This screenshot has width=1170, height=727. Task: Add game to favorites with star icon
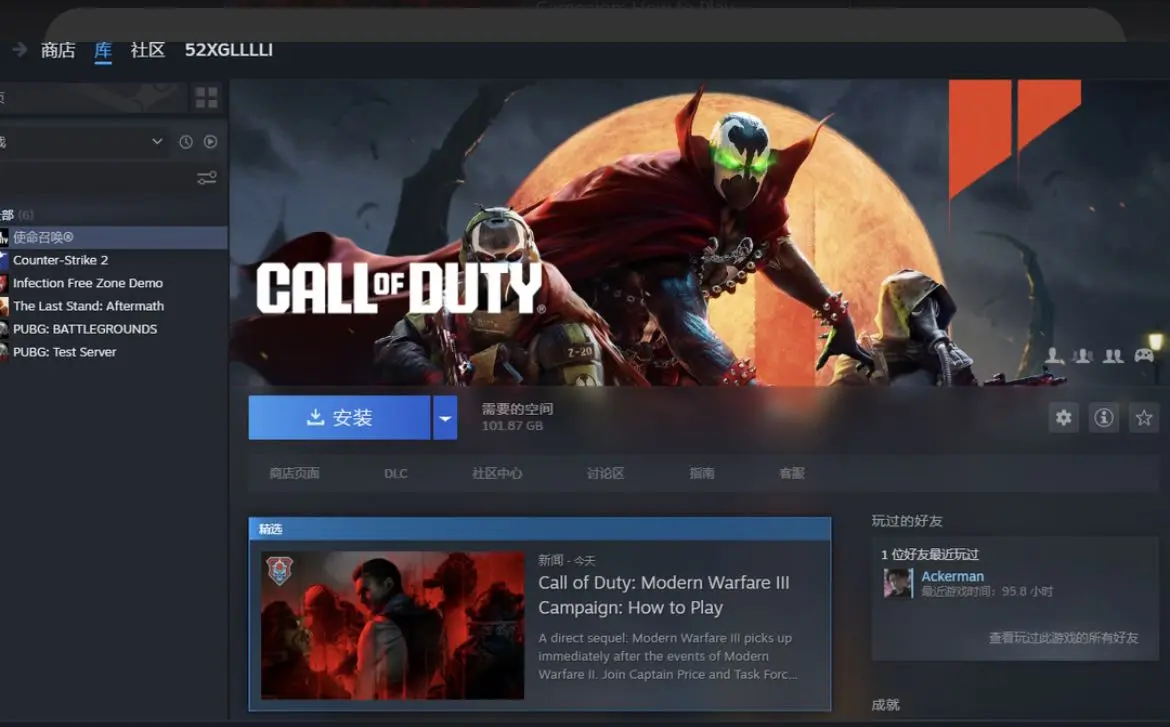point(1144,417)
